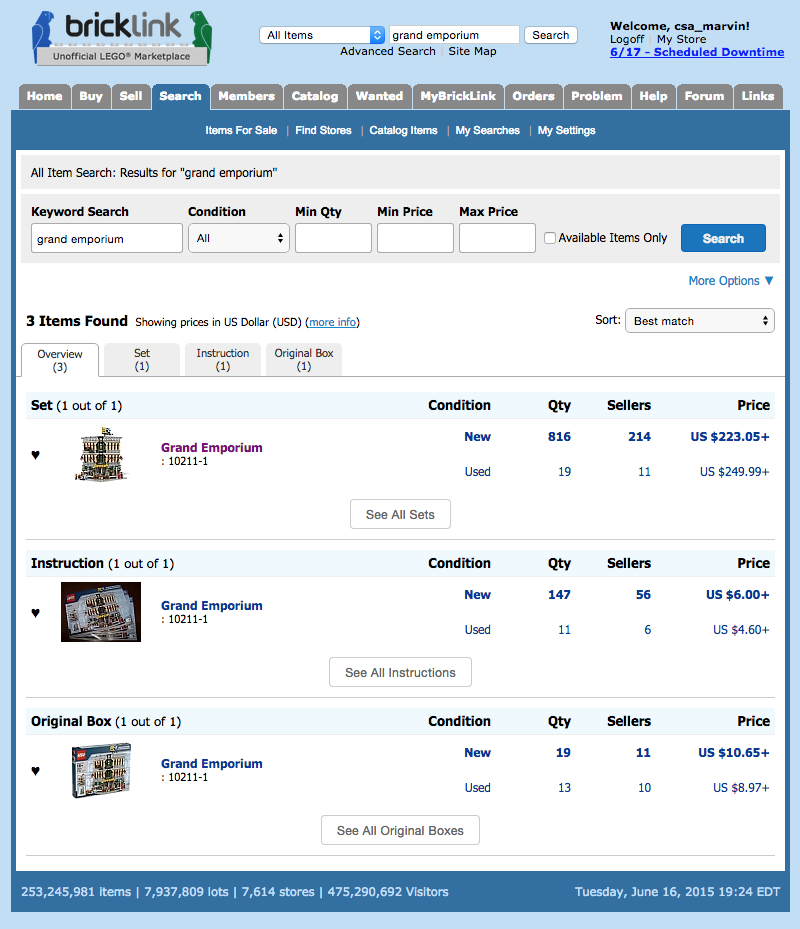Click Used instruction price US $4.60+

(x=741, y=629)
